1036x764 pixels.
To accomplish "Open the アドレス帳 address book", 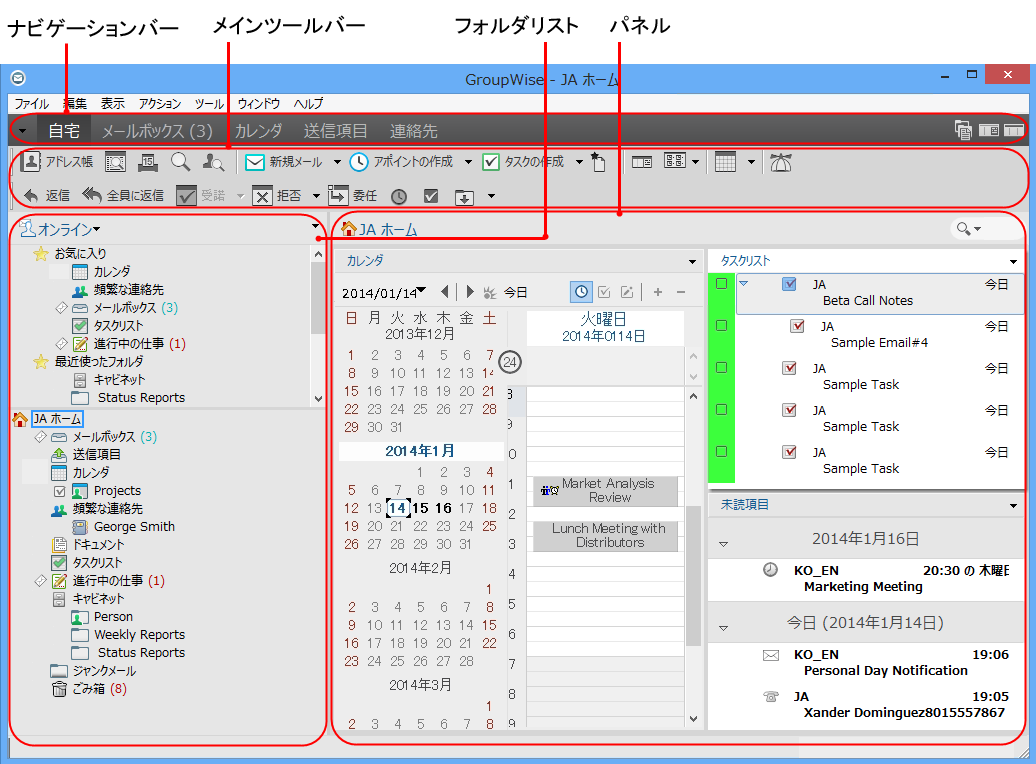I will [57, 162].
